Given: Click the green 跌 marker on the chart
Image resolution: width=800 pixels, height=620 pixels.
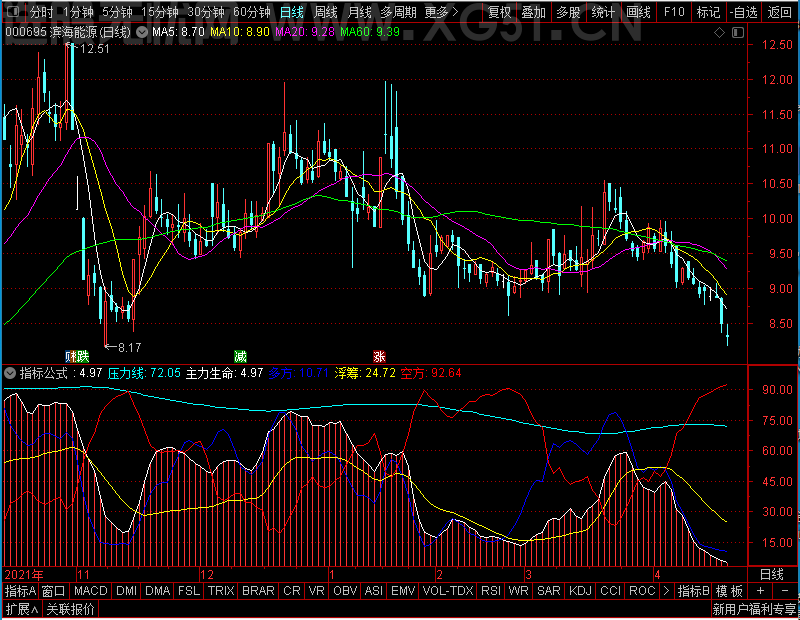Looking at the screenshot, I should click(83, 356).
